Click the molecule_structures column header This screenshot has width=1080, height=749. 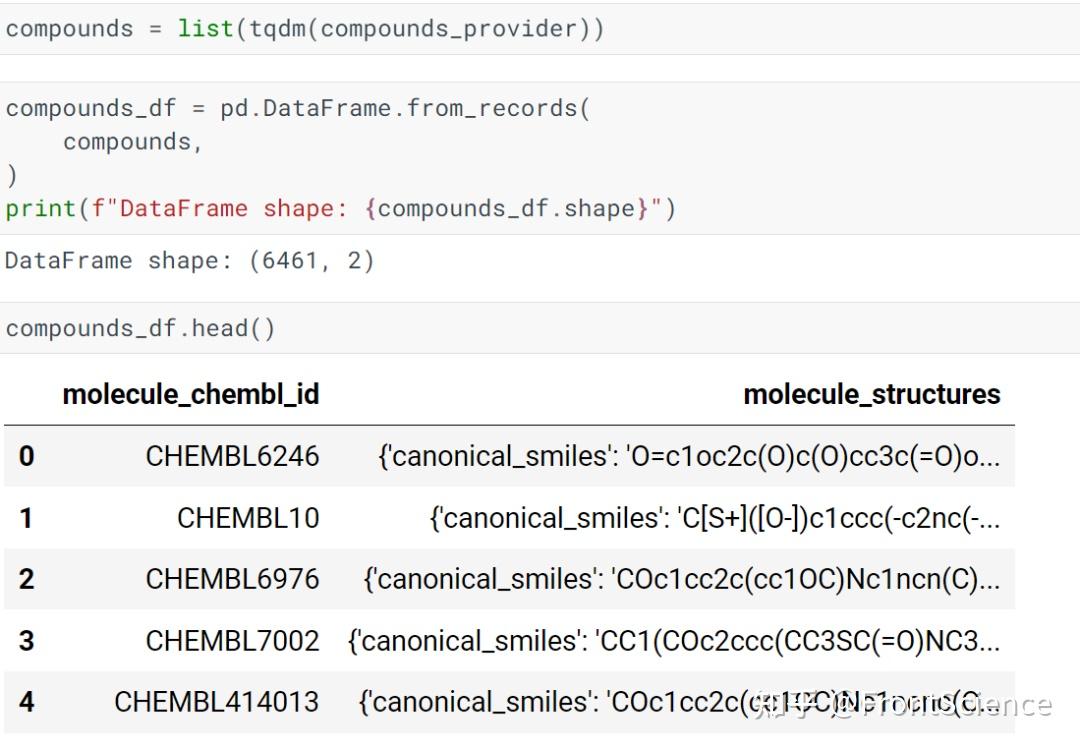coord(871,394)
